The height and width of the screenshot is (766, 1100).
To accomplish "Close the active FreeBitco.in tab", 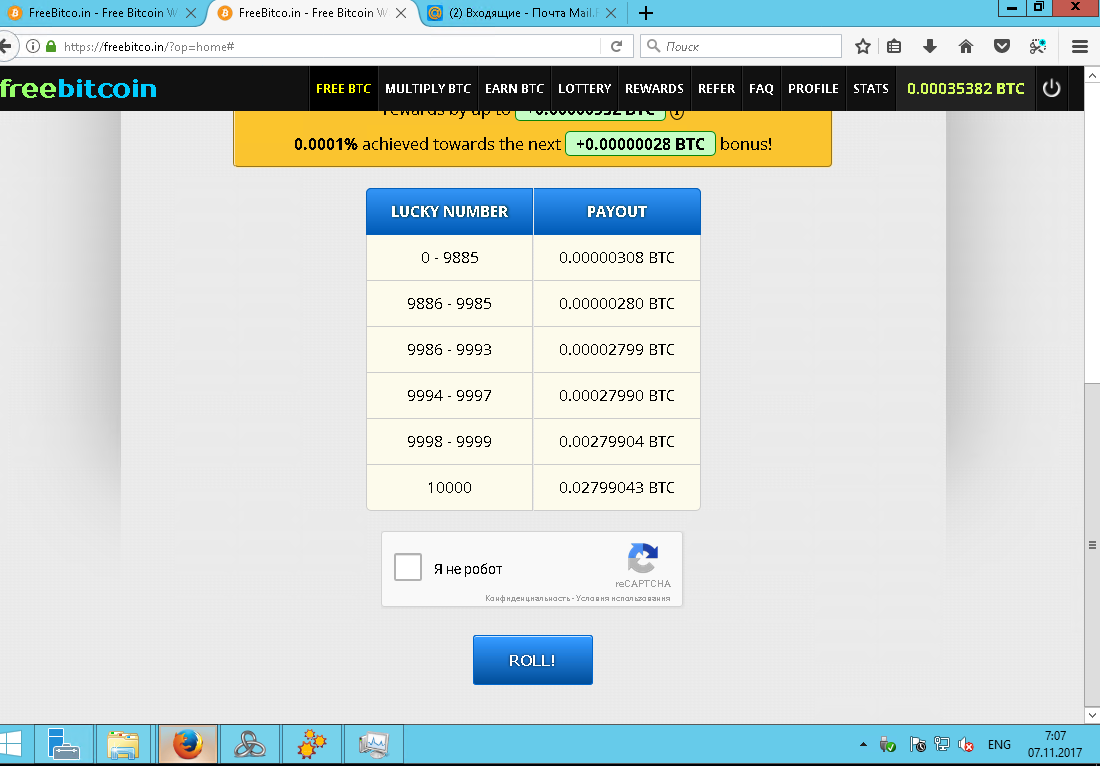I will 401,13.
